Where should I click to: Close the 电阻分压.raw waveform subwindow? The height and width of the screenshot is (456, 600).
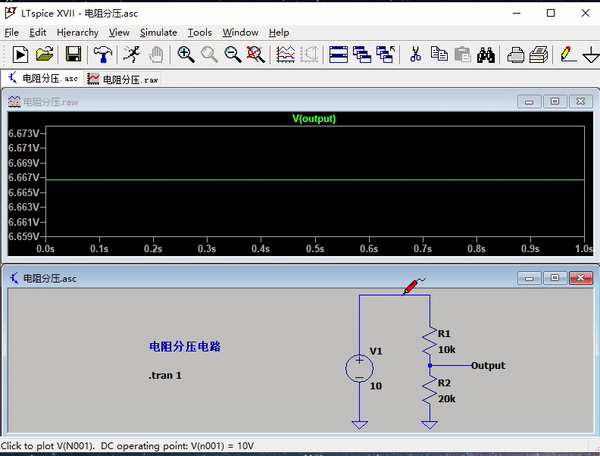pyautogui.click(x=580, y=102)
